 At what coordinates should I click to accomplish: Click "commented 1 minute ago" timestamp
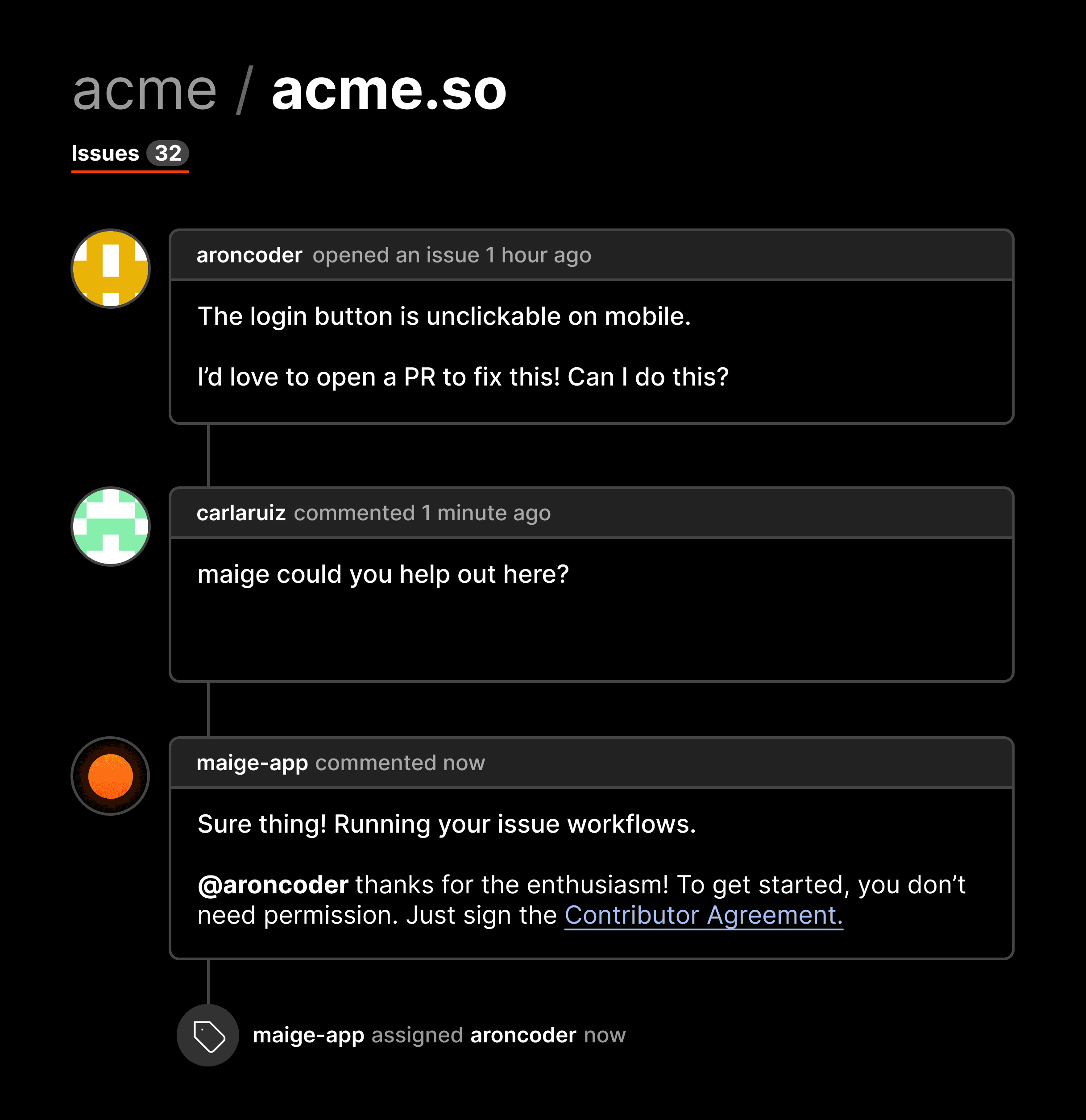point(422,513)
